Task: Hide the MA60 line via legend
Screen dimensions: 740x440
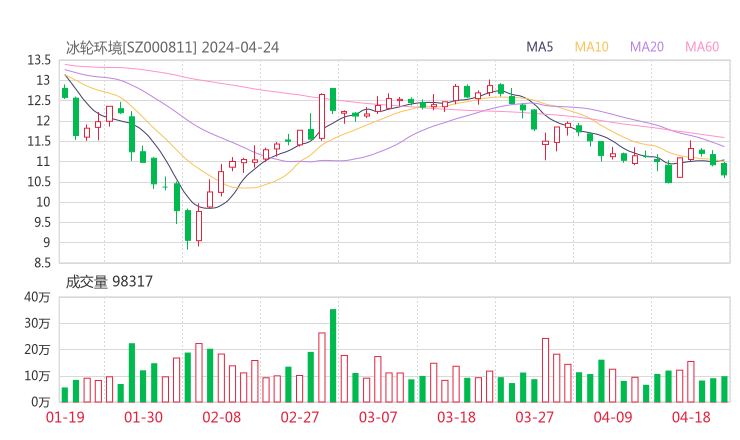Action: click(x=702, y=47)
